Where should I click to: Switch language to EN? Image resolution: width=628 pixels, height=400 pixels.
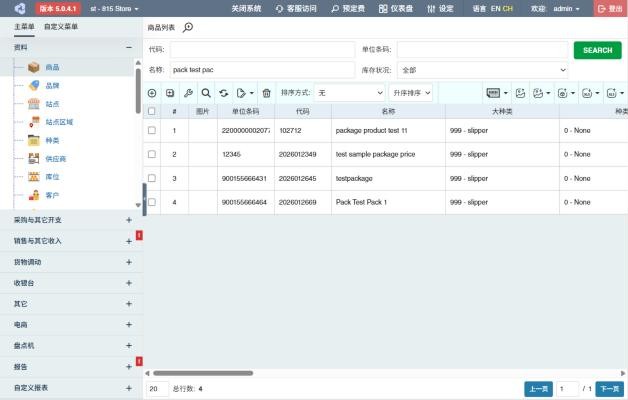[495, 8]
